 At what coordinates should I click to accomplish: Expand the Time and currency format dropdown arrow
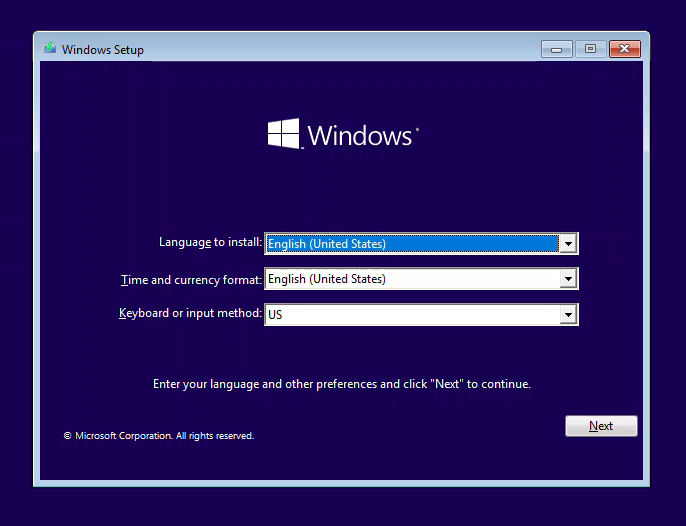(568, 279)
